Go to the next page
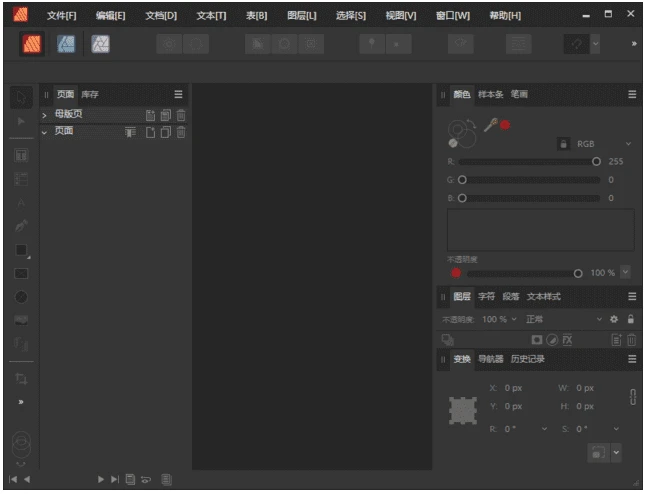645x494 pixels. click(100, 479)
